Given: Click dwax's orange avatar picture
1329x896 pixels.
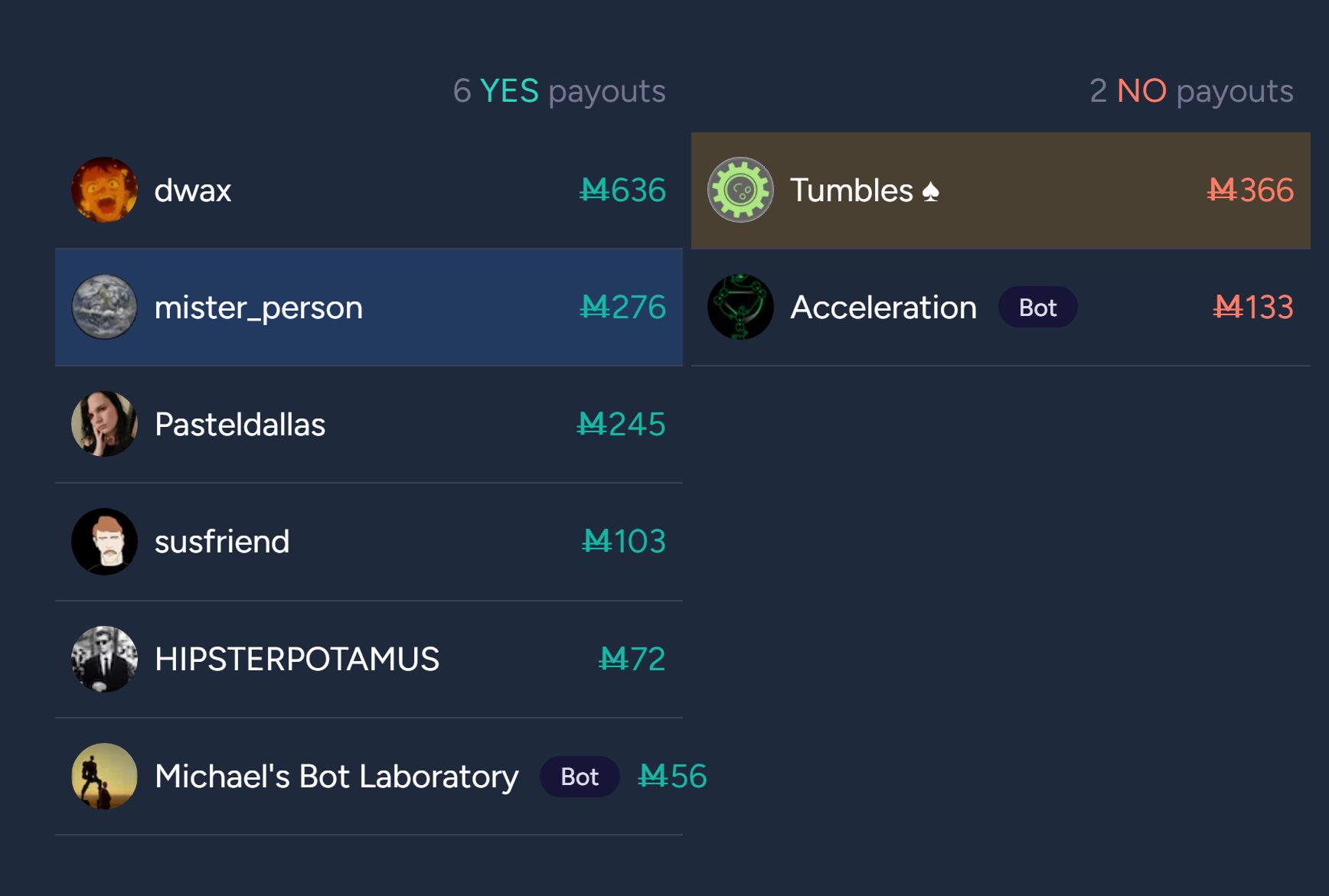Looking at the screenshot, I should tap(105, 190).
